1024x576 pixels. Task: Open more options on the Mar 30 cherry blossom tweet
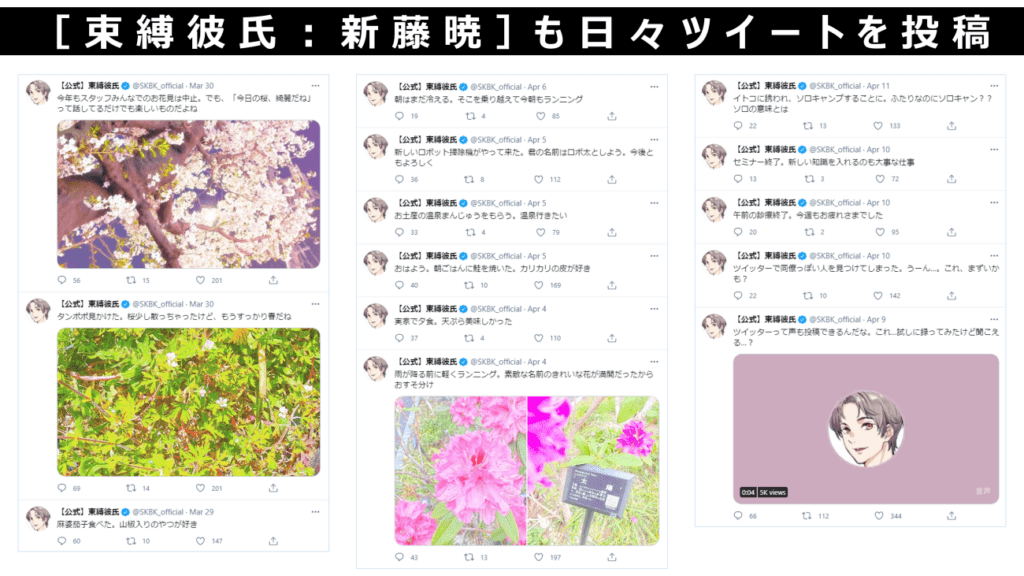(315, 86)
